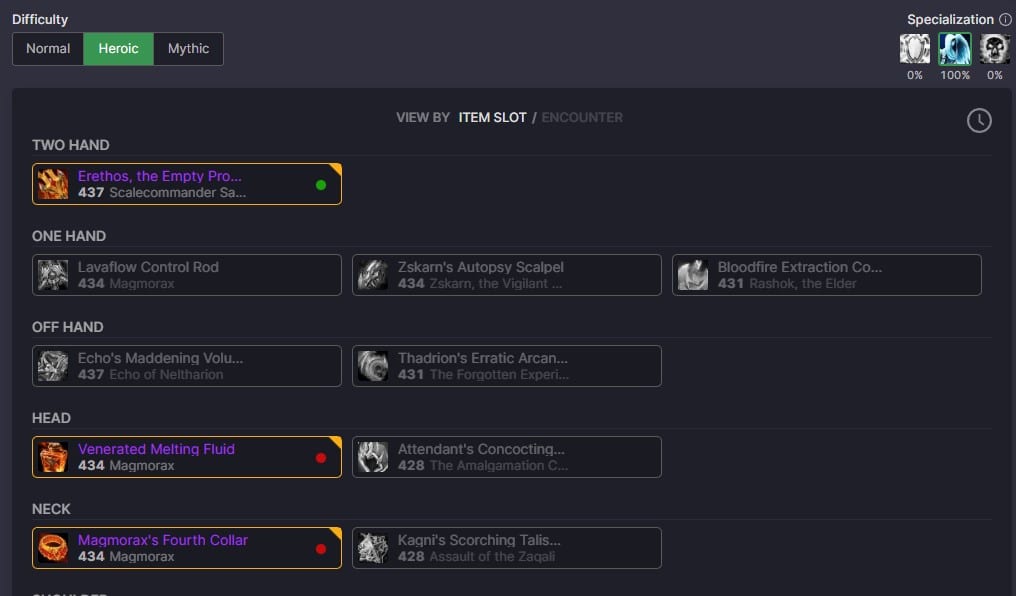Select Heroic difficulty
Viewport: 1016px width, 596px height.
point(118,49)
